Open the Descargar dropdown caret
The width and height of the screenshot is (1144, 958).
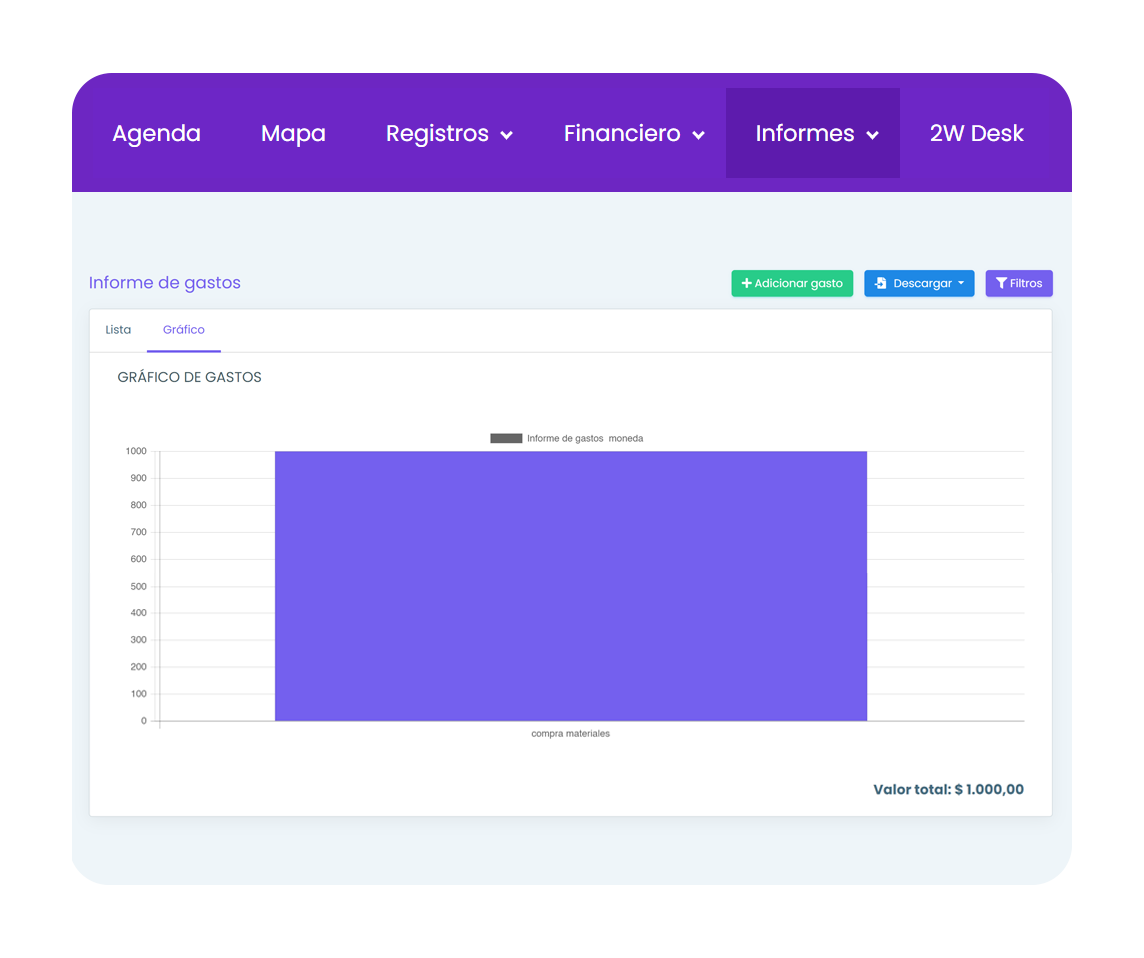click(961, 283)
